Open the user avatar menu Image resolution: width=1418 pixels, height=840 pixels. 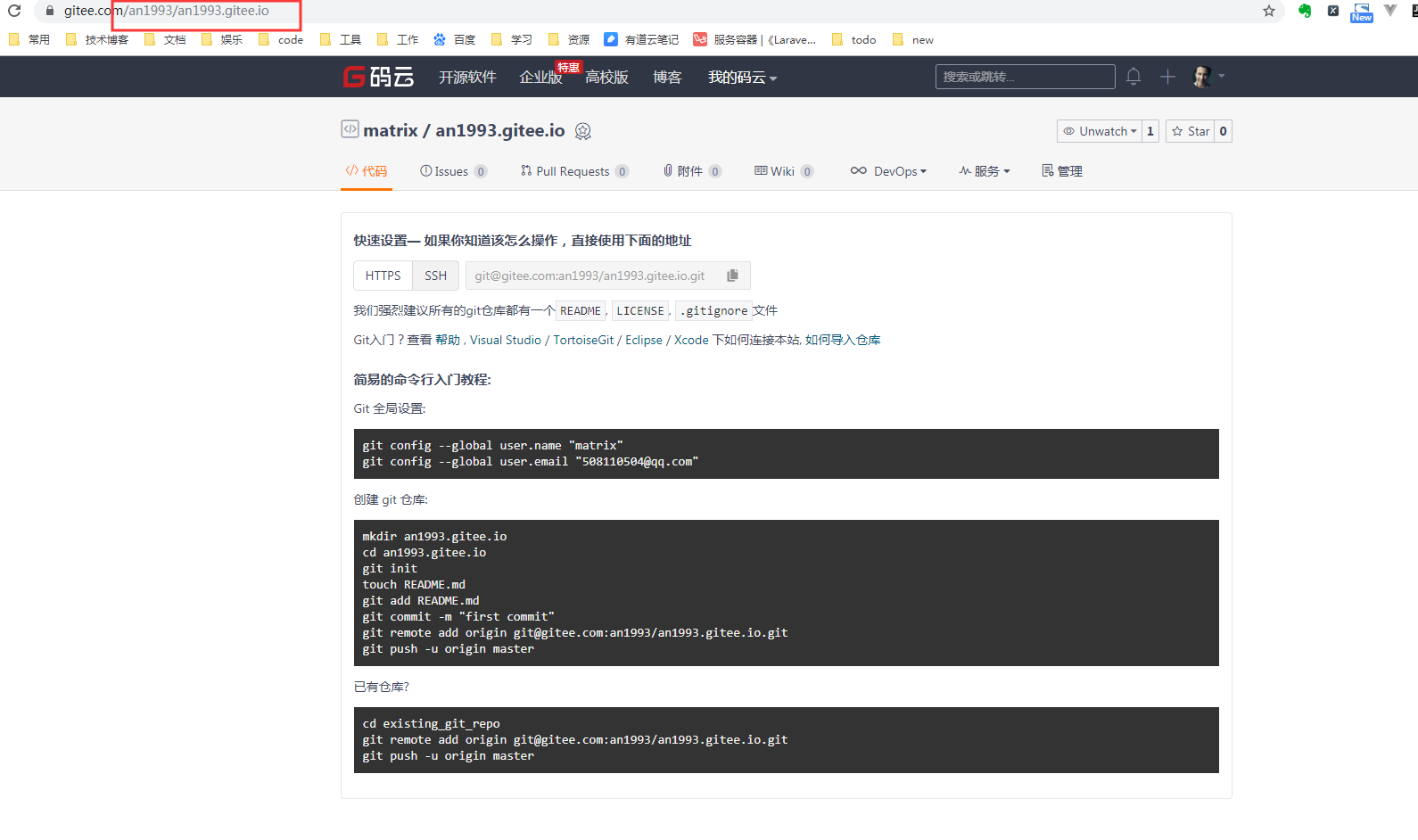(1208, 77)
